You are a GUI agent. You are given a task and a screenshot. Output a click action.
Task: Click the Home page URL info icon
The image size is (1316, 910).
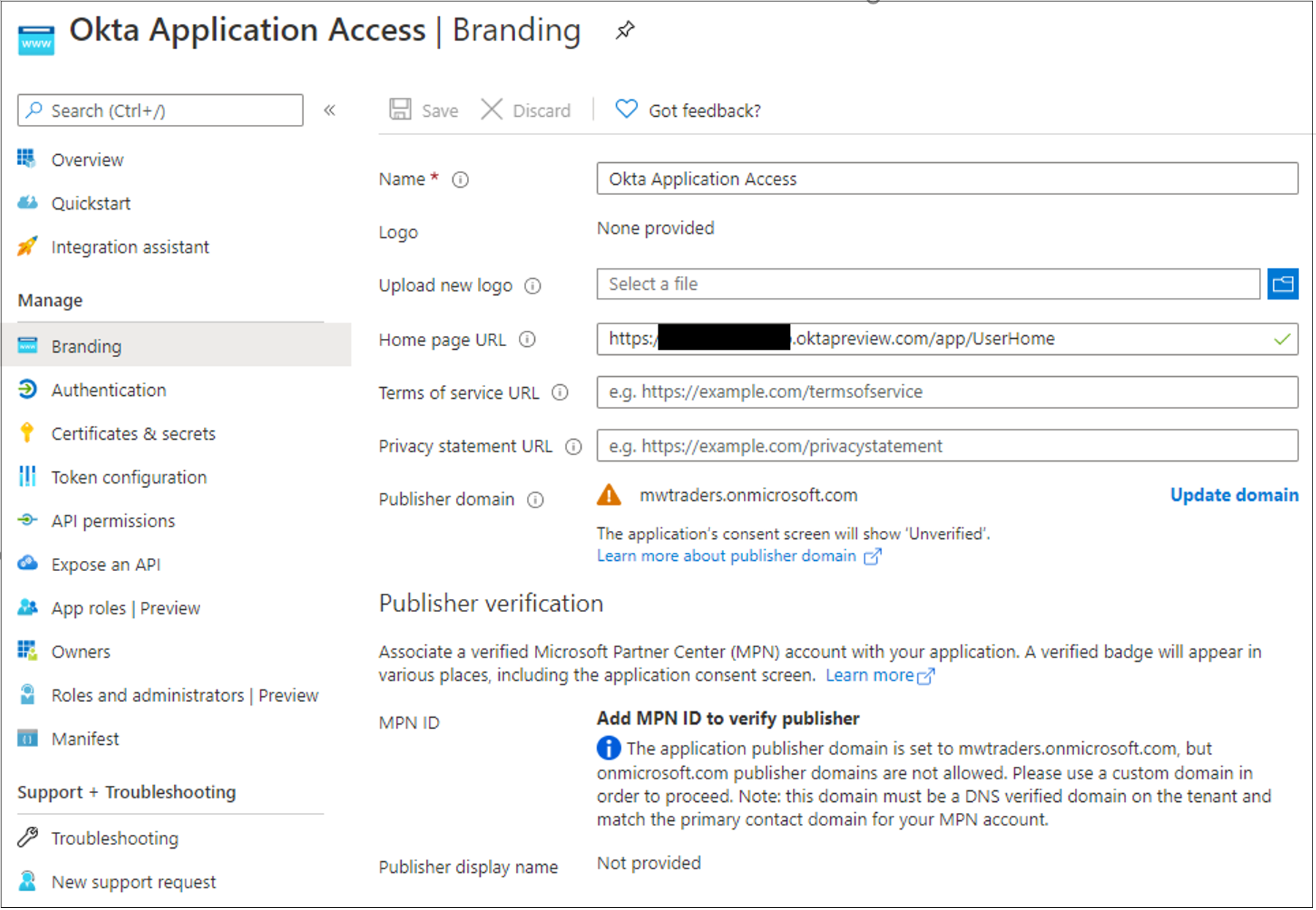click(528, 340)
